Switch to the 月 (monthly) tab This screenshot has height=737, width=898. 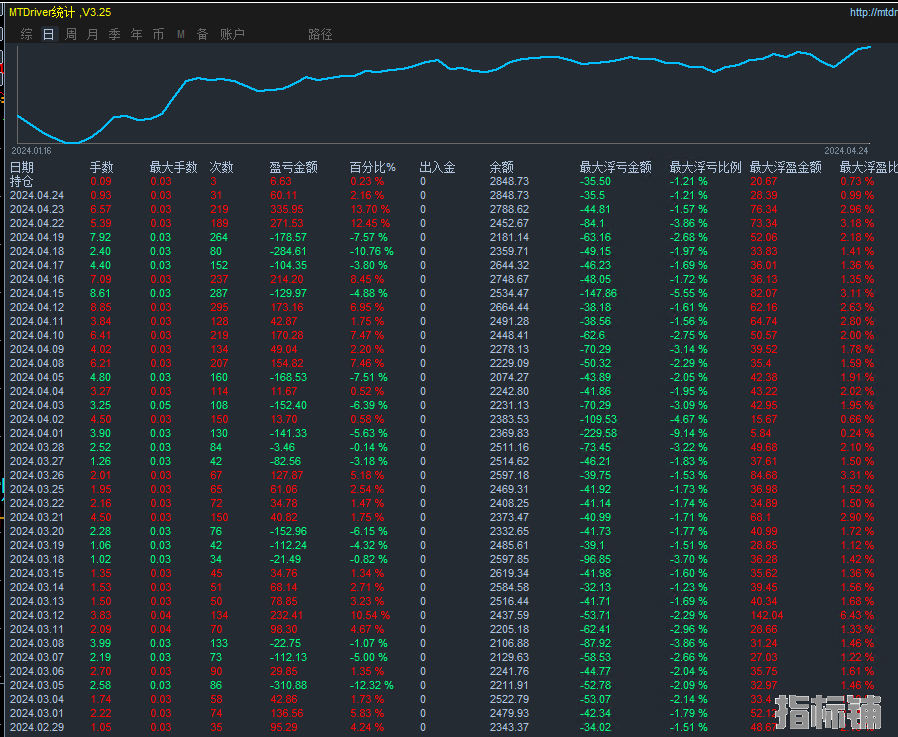93,34
